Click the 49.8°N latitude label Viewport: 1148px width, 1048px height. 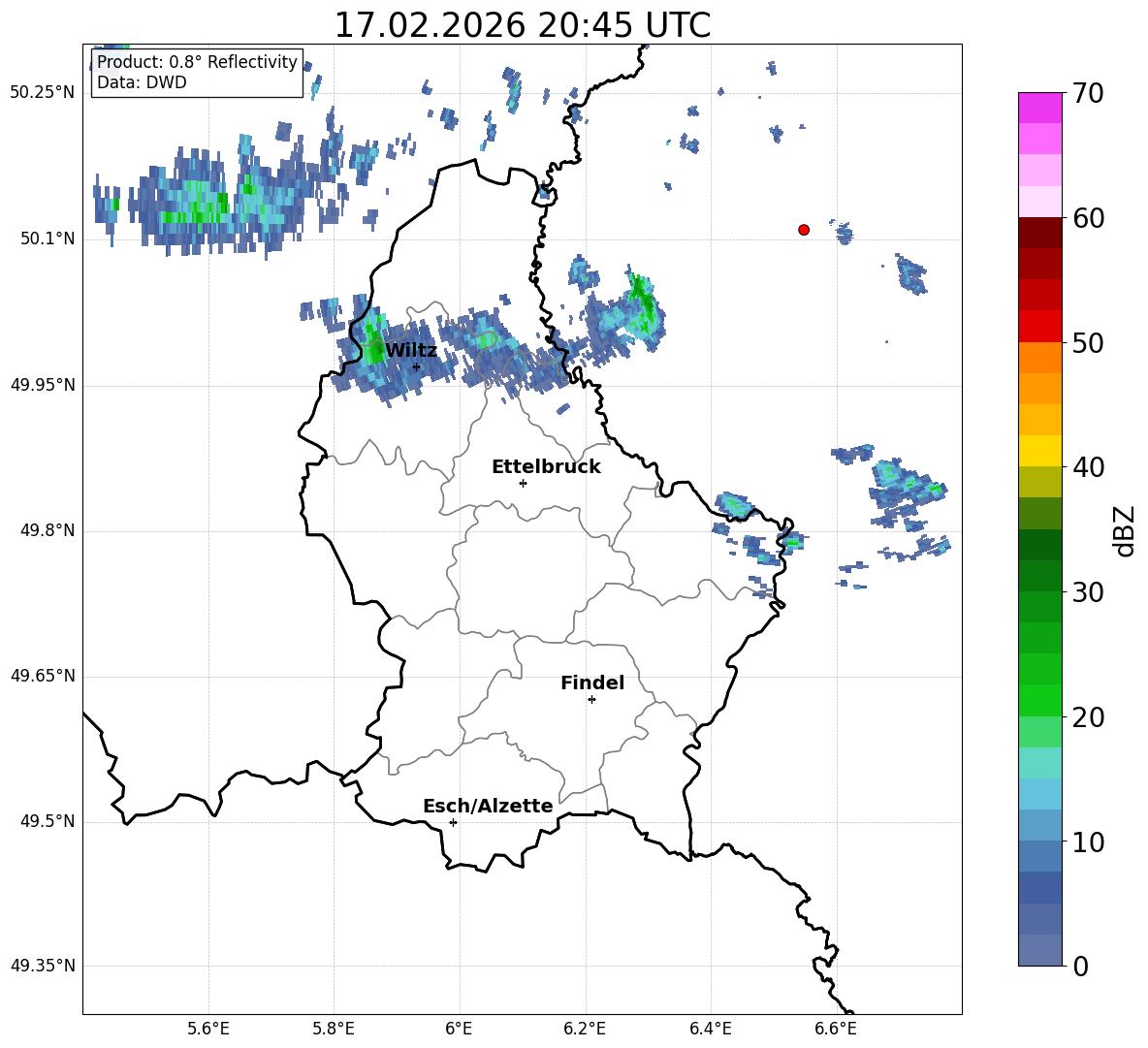pyautogui.click(x=48, y=530)
